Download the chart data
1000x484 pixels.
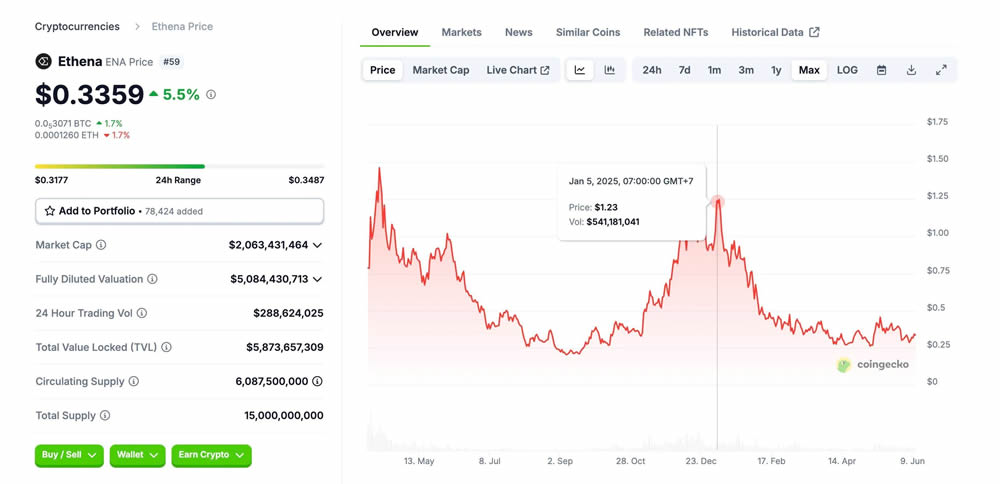click(x=911, y=70)
